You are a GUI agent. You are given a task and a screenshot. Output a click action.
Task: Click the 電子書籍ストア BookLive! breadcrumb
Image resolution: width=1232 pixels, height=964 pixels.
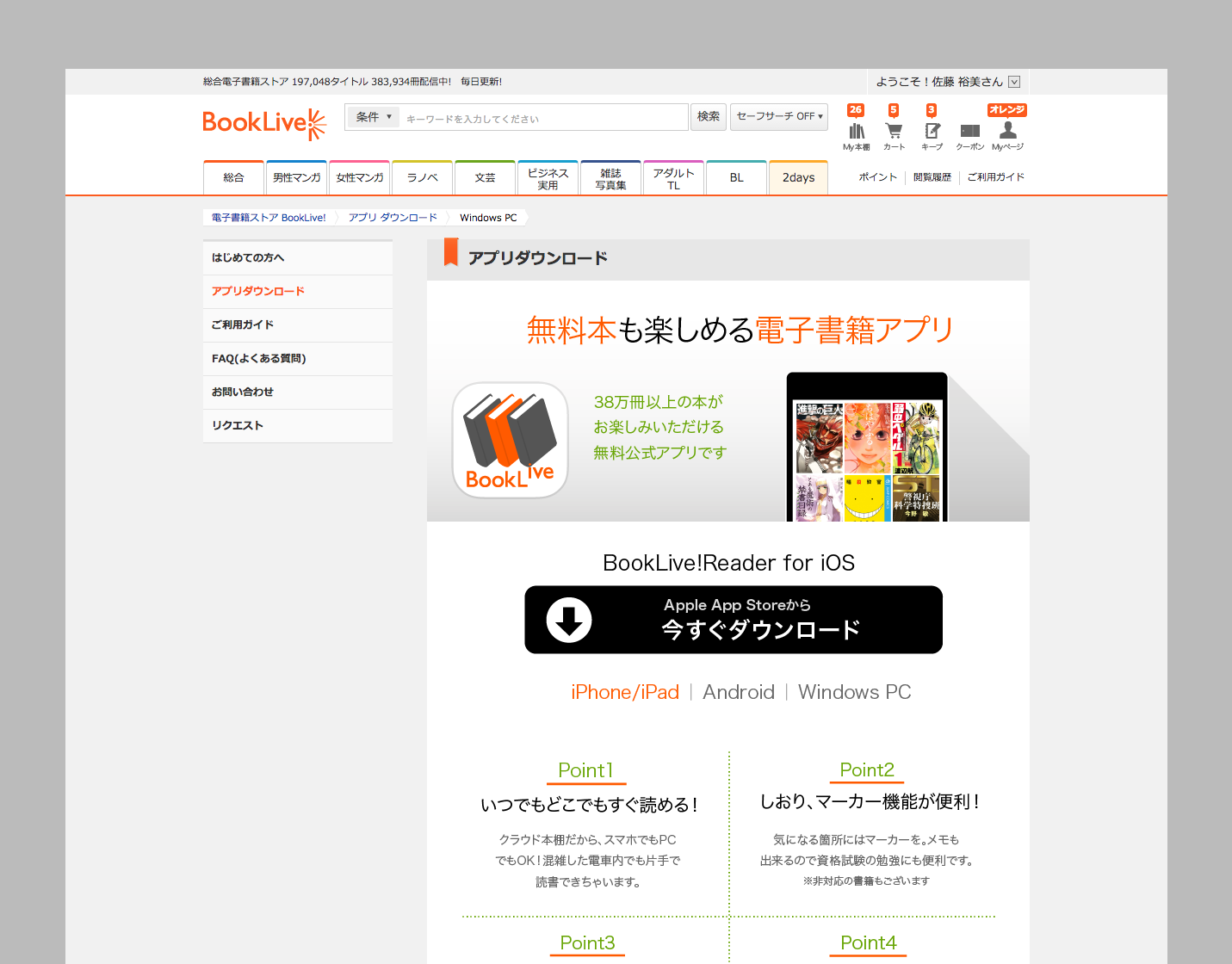269,218
